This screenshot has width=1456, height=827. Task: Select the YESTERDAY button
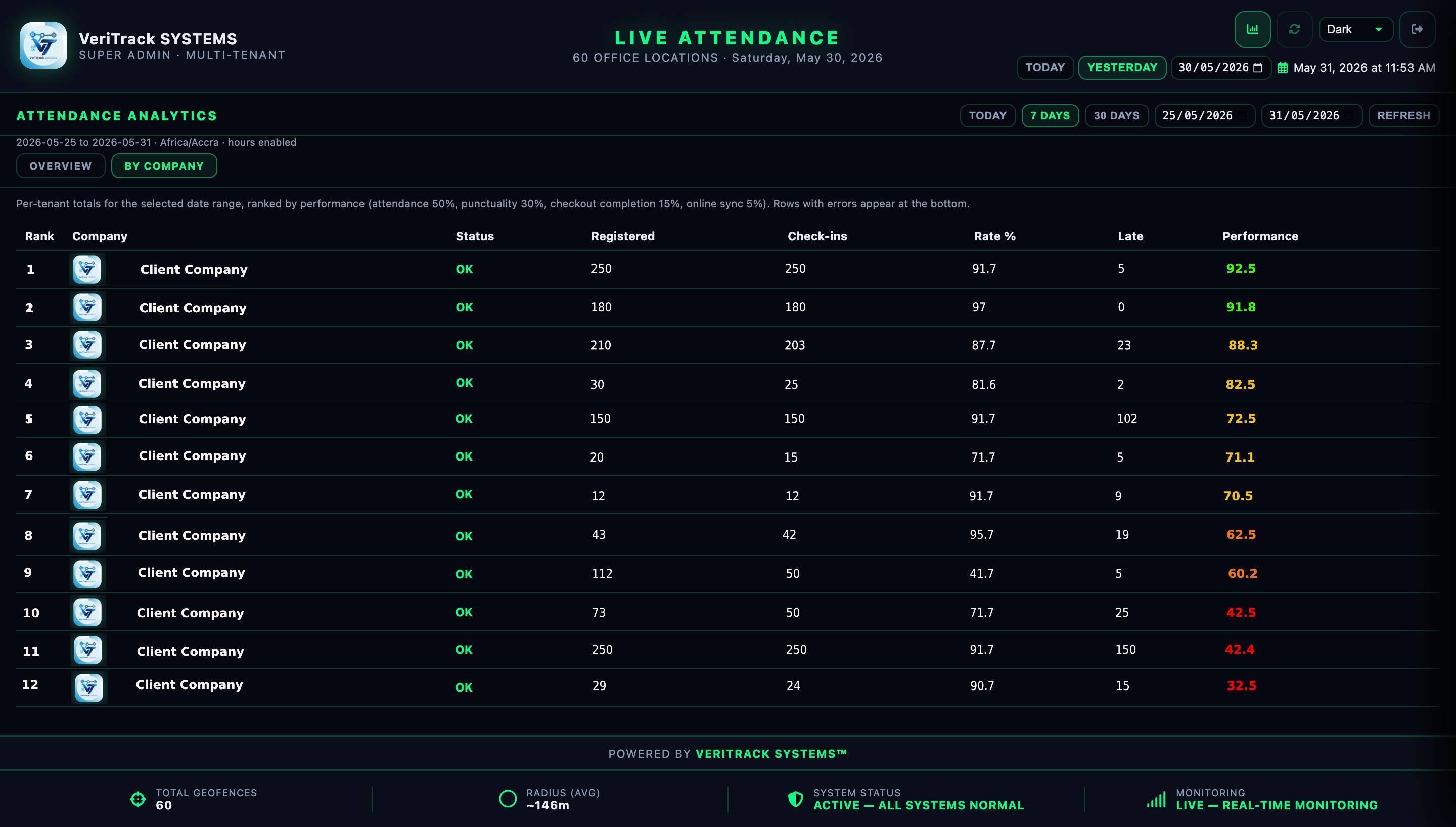[x=1122, y=68]
